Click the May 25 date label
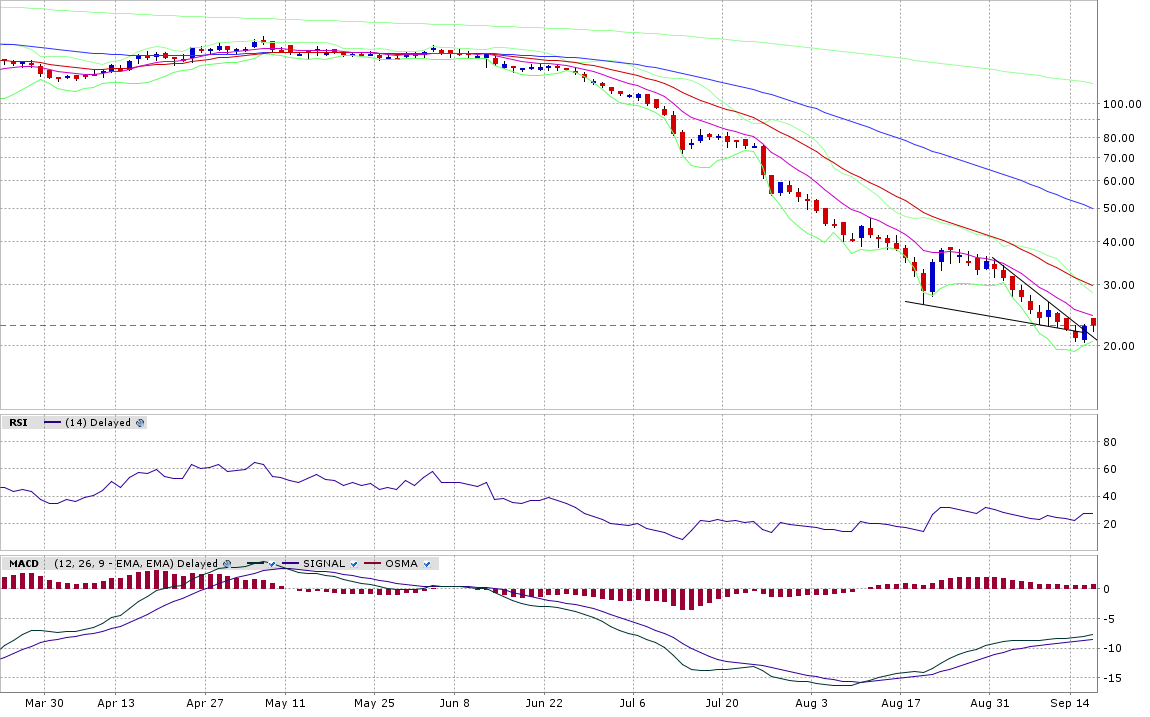Screen dimensions: 1150x717 (374, 703)
